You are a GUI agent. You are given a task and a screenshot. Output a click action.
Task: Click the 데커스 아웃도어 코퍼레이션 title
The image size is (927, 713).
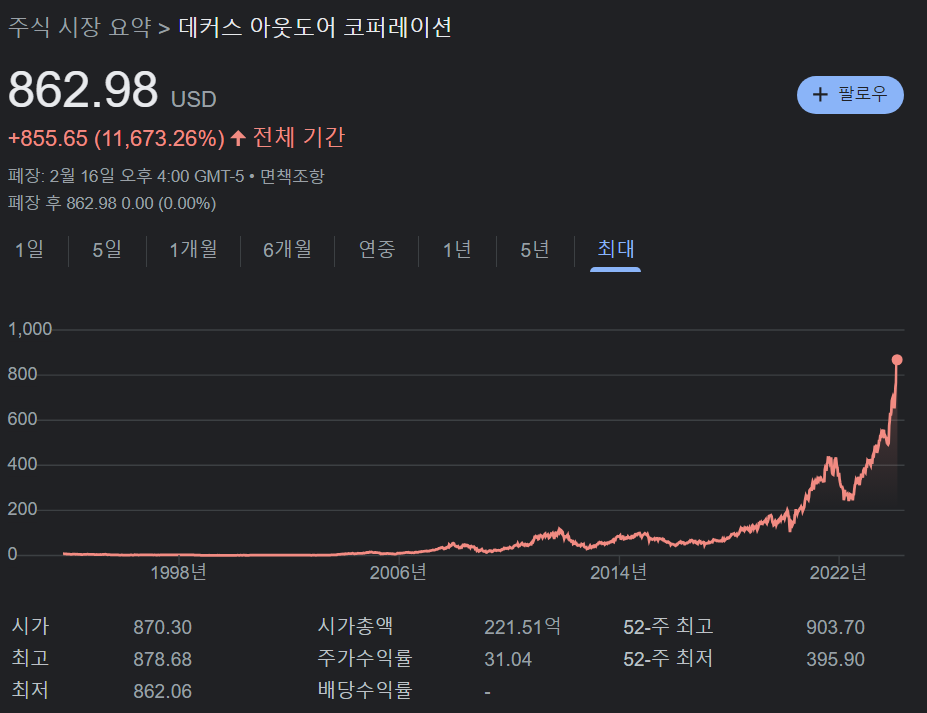(315, 28)
